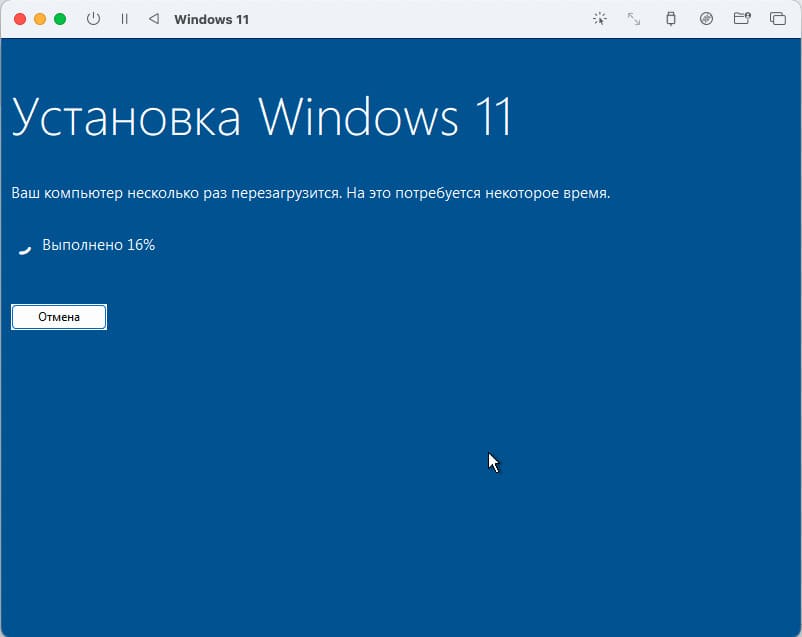Click the restart notice text below the heading
The width and height of the screenshot is (802, 637).
coord(310,192)
